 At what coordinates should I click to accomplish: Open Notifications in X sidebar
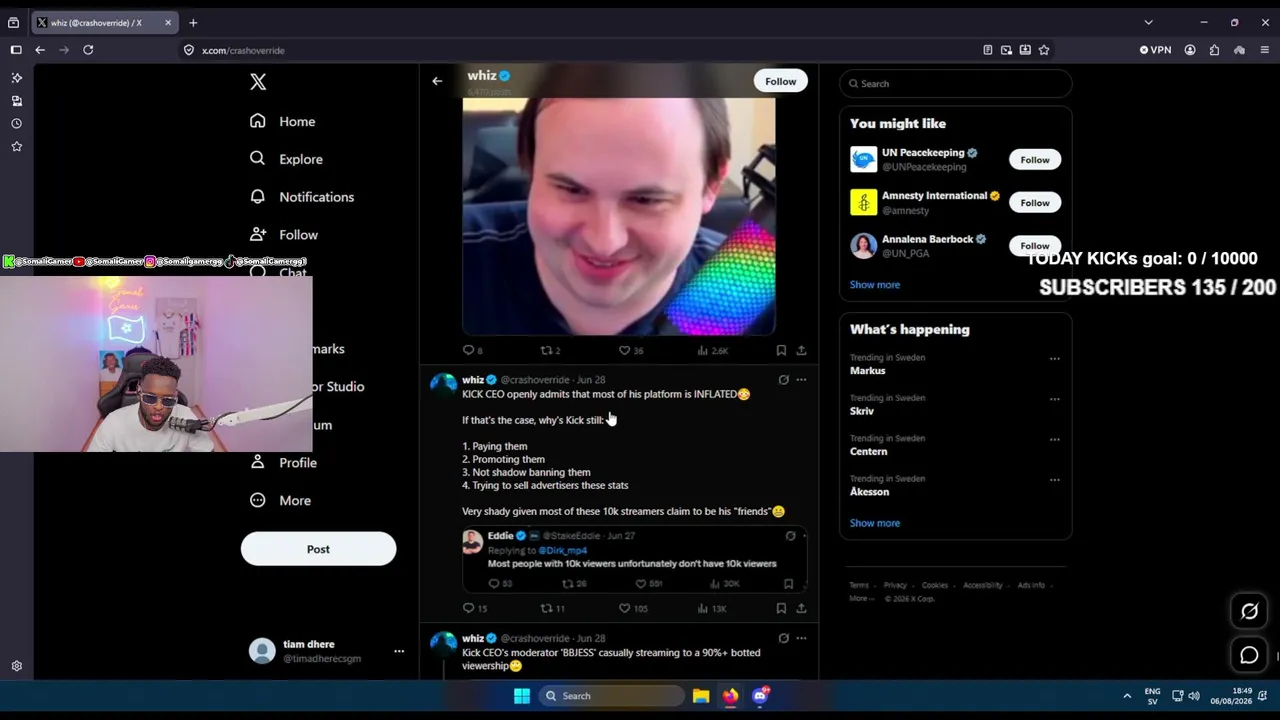point(302,197)
